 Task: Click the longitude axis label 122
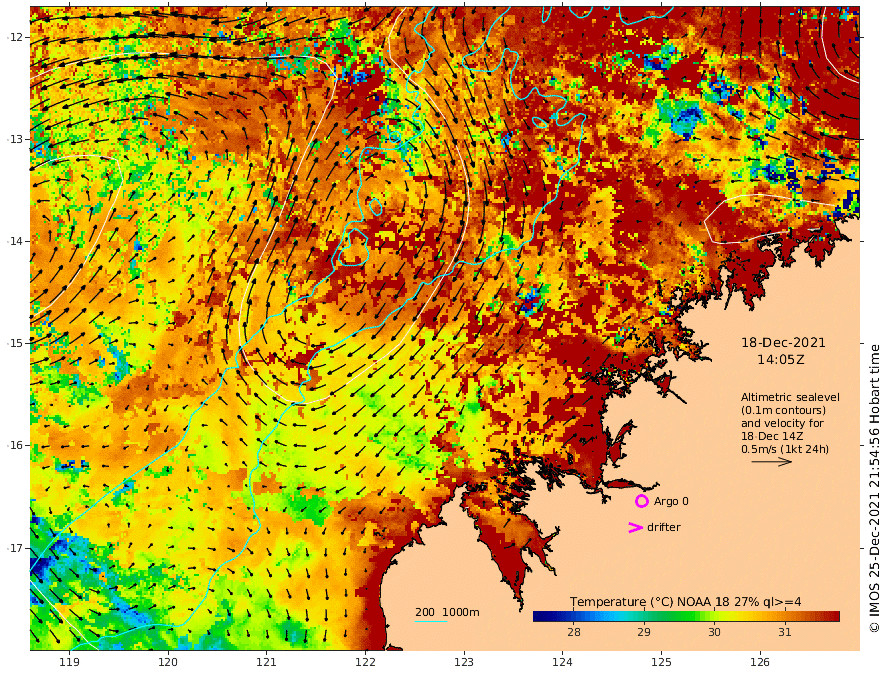(x=365, y=663)
